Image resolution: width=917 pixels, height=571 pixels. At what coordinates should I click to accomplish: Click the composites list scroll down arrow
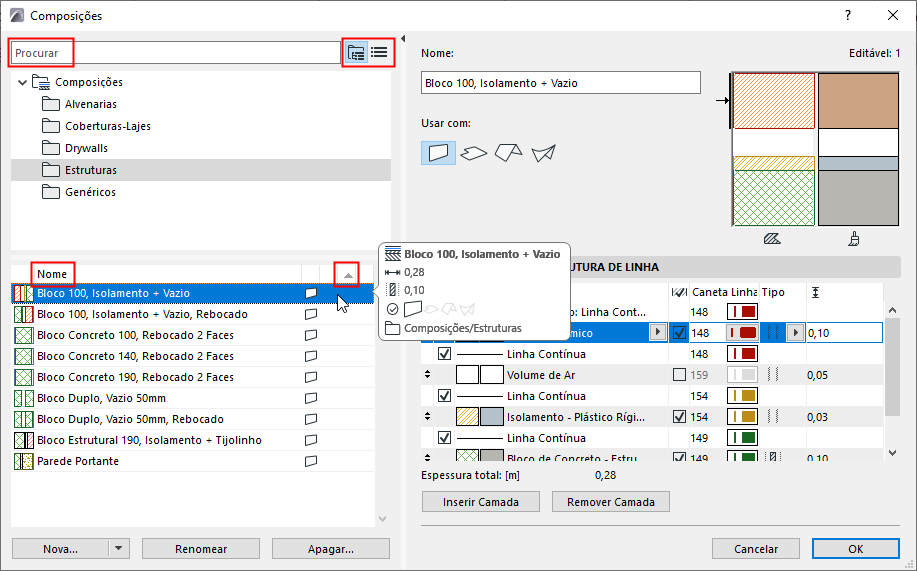point(382,518)
